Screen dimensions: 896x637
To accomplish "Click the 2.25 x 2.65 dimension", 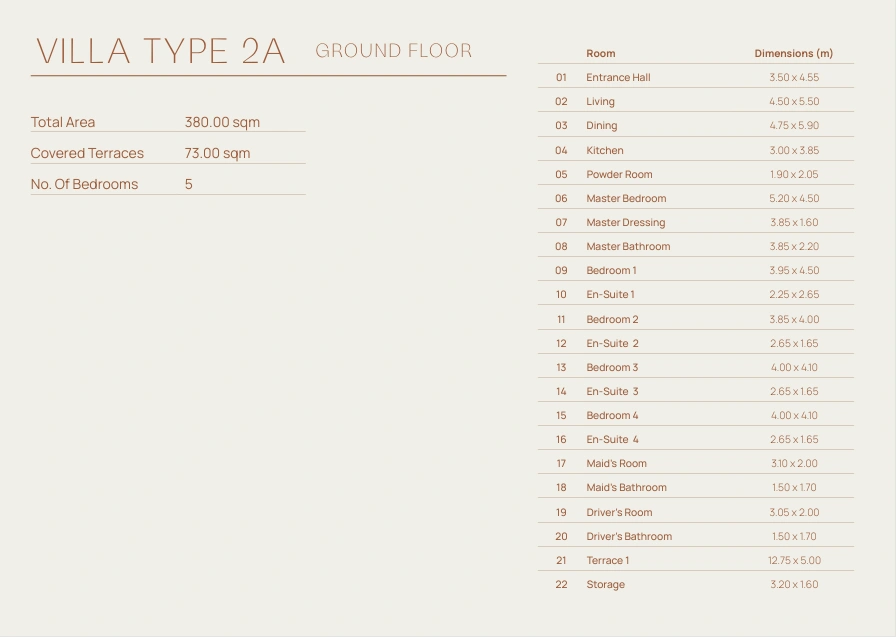I will click(x=794, y=294).
